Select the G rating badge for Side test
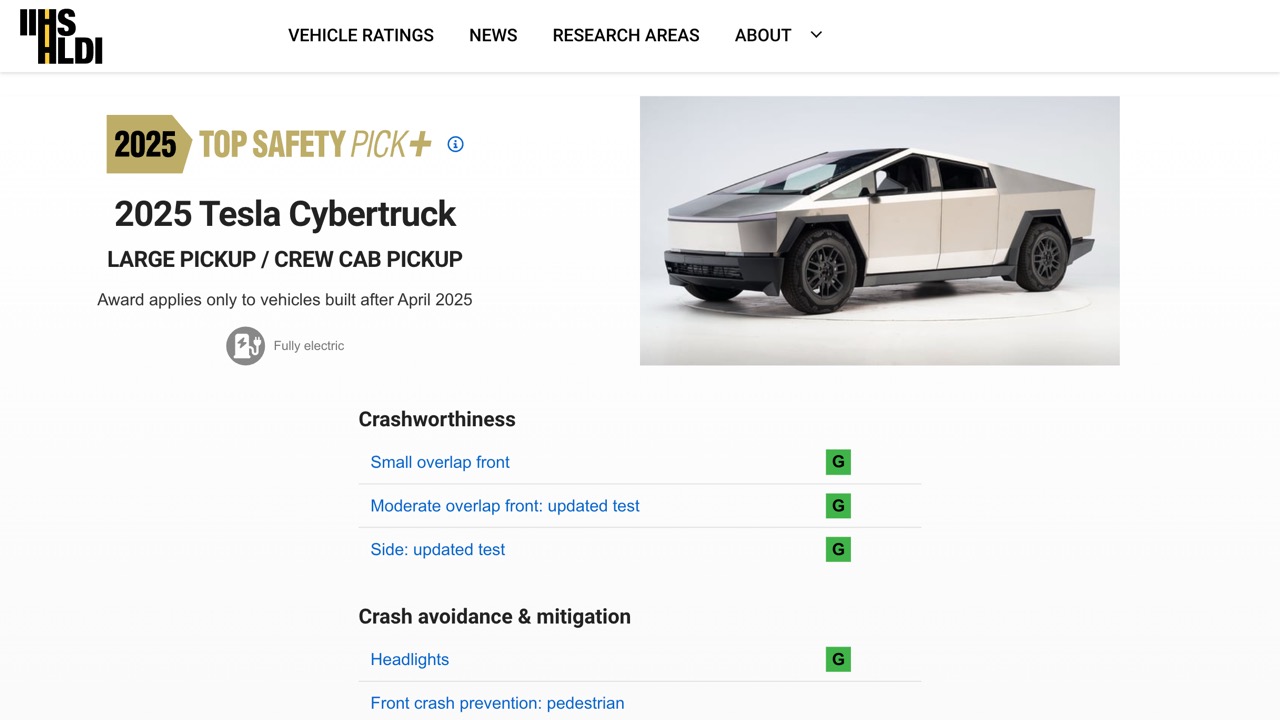The image size is (1280, 720). 838,549
